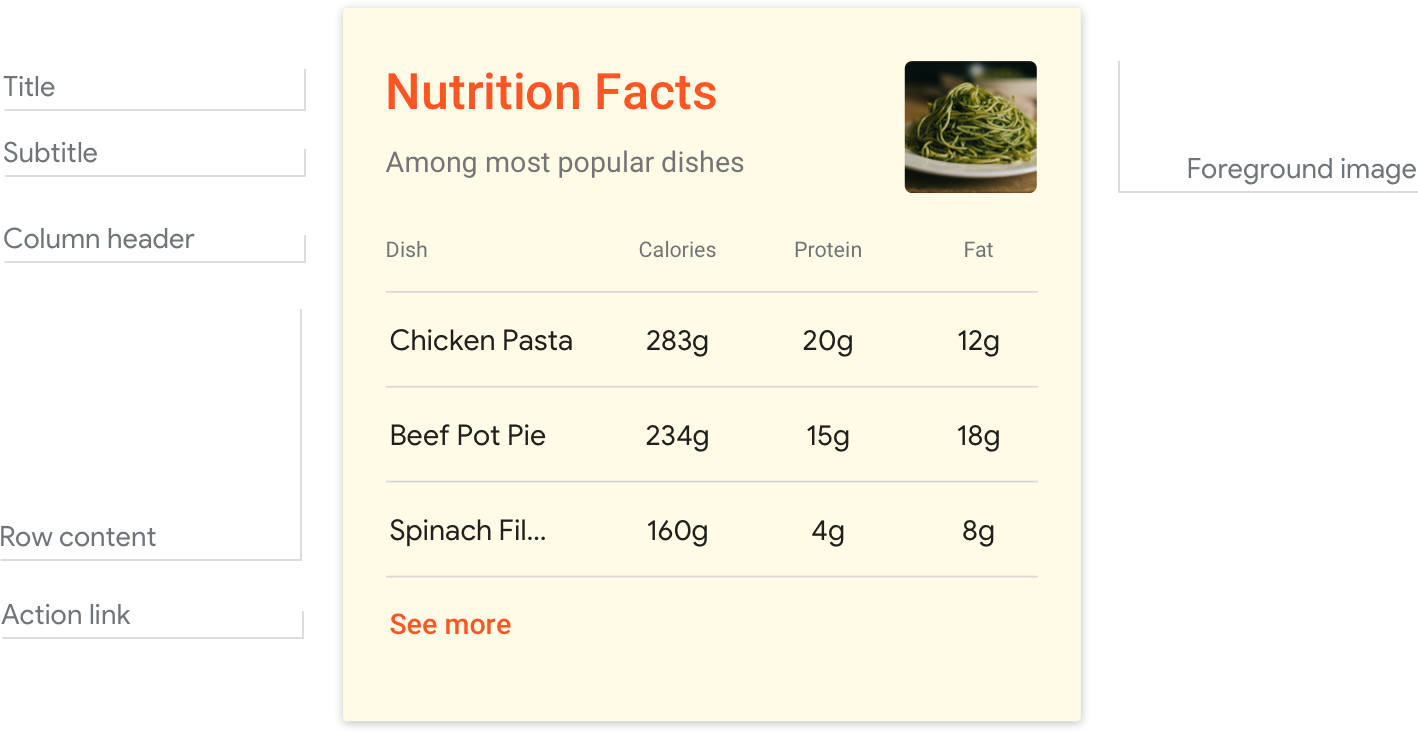Click the 20g protein value
Screen dimensions: 1418x733
tap(827, 341)
